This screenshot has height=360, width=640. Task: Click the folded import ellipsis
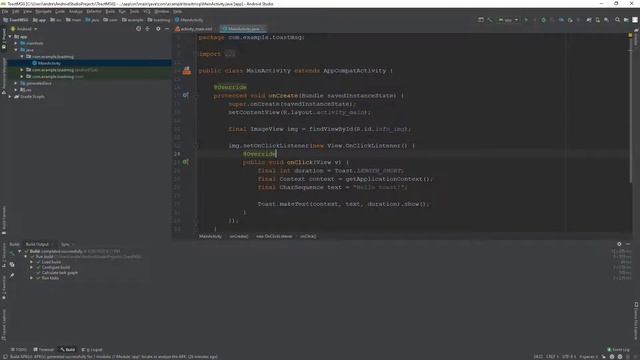[230, 54]
